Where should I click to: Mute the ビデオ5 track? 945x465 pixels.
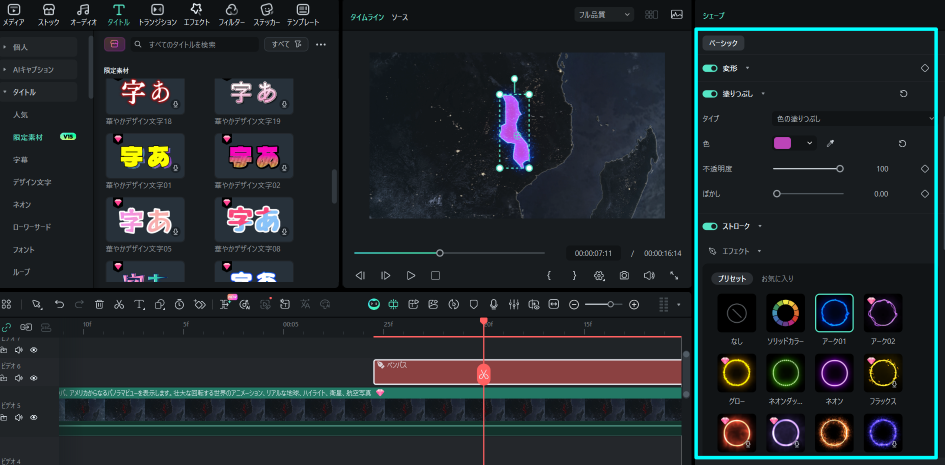(x=19, y=417)
